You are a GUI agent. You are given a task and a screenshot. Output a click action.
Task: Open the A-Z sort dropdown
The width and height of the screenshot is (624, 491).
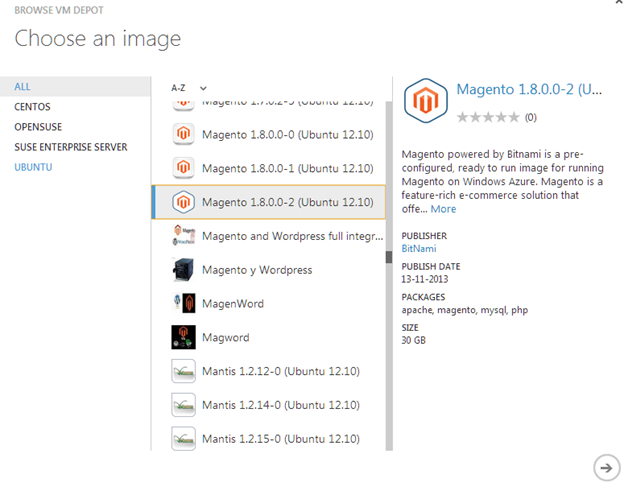tap(190, 88)
